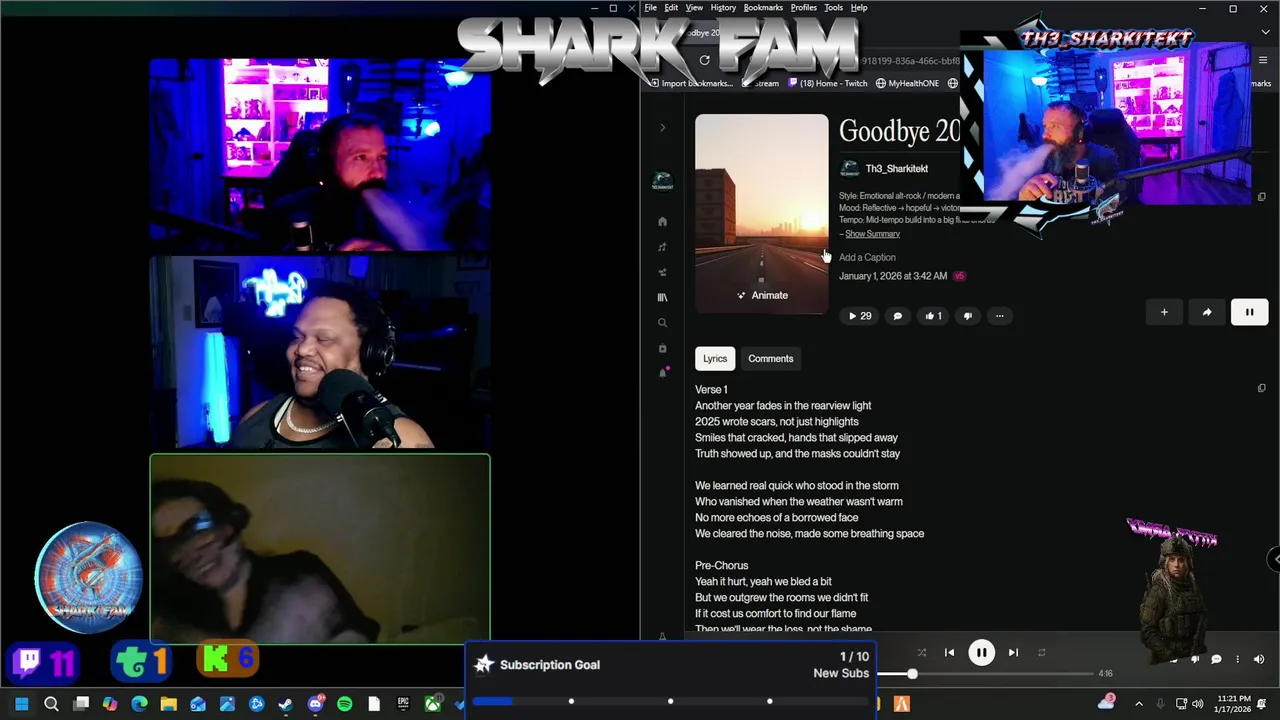
Task: Click the Windows Start button
Action: click(x=22, y=705)
